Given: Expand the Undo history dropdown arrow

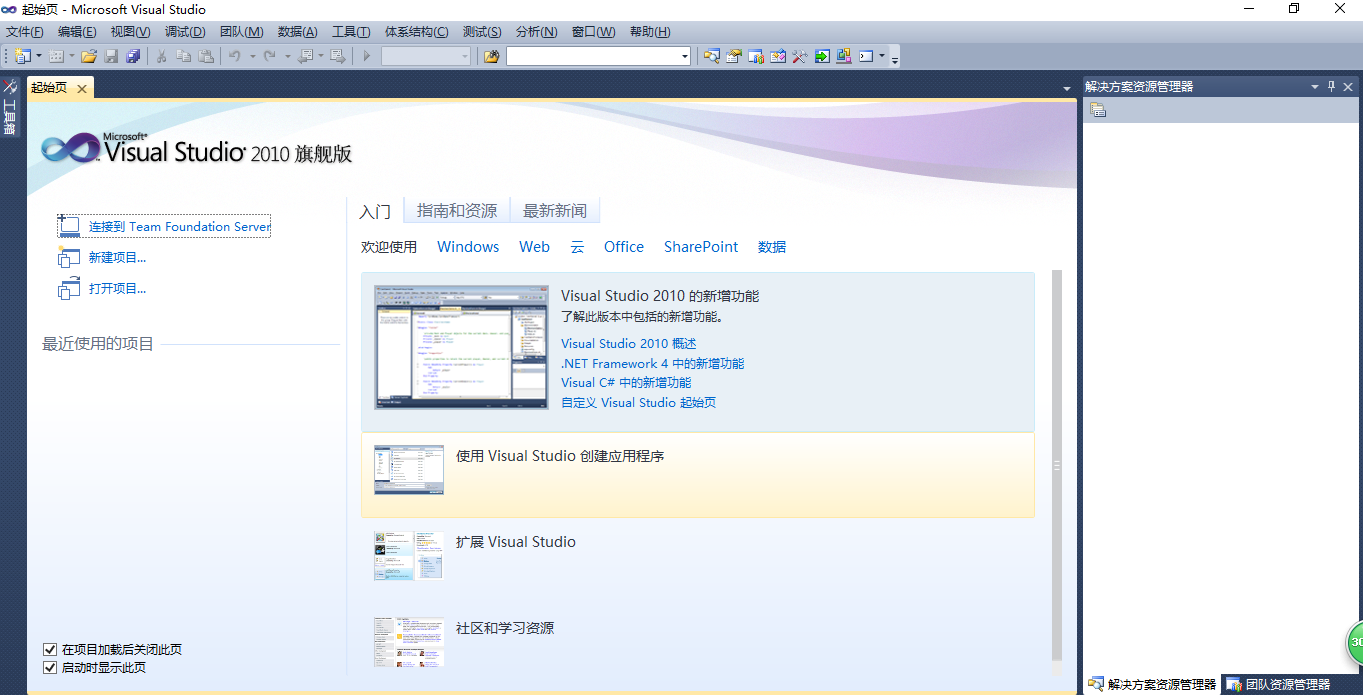Looking at the screenshot, I should pos(252,56).
